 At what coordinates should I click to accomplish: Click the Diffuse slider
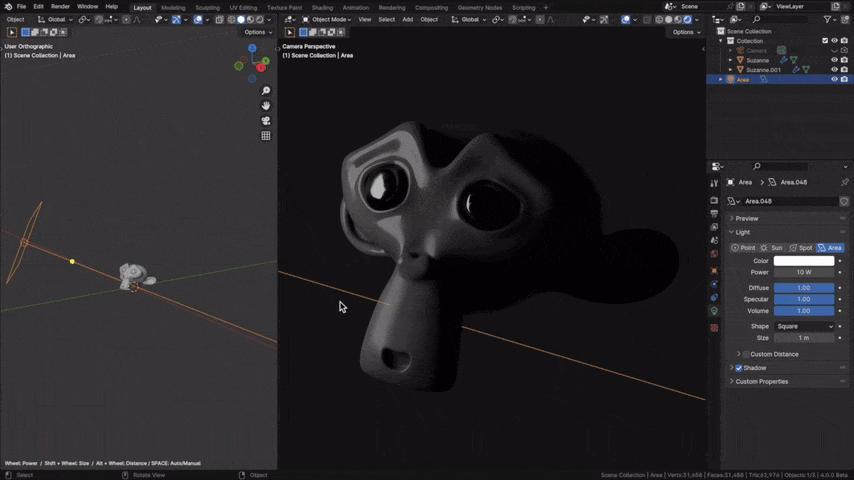pos(804,288)
